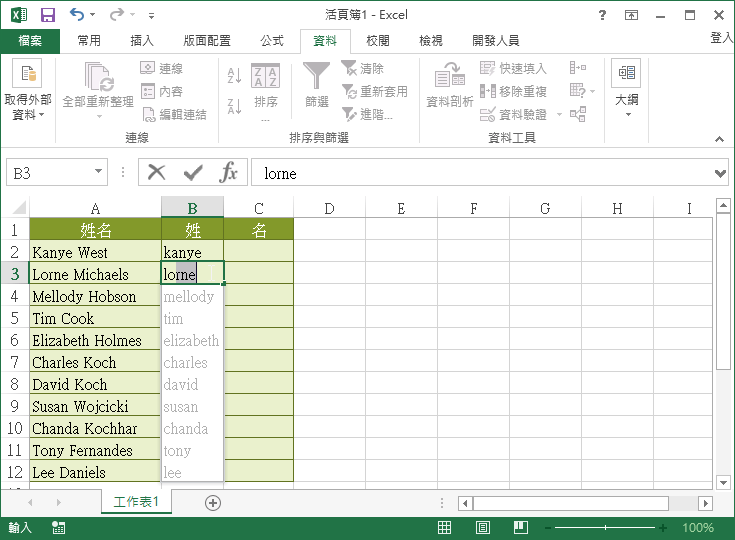
Task: Expand the 大綱 outline dropdown
Action: tap(628, 114)
